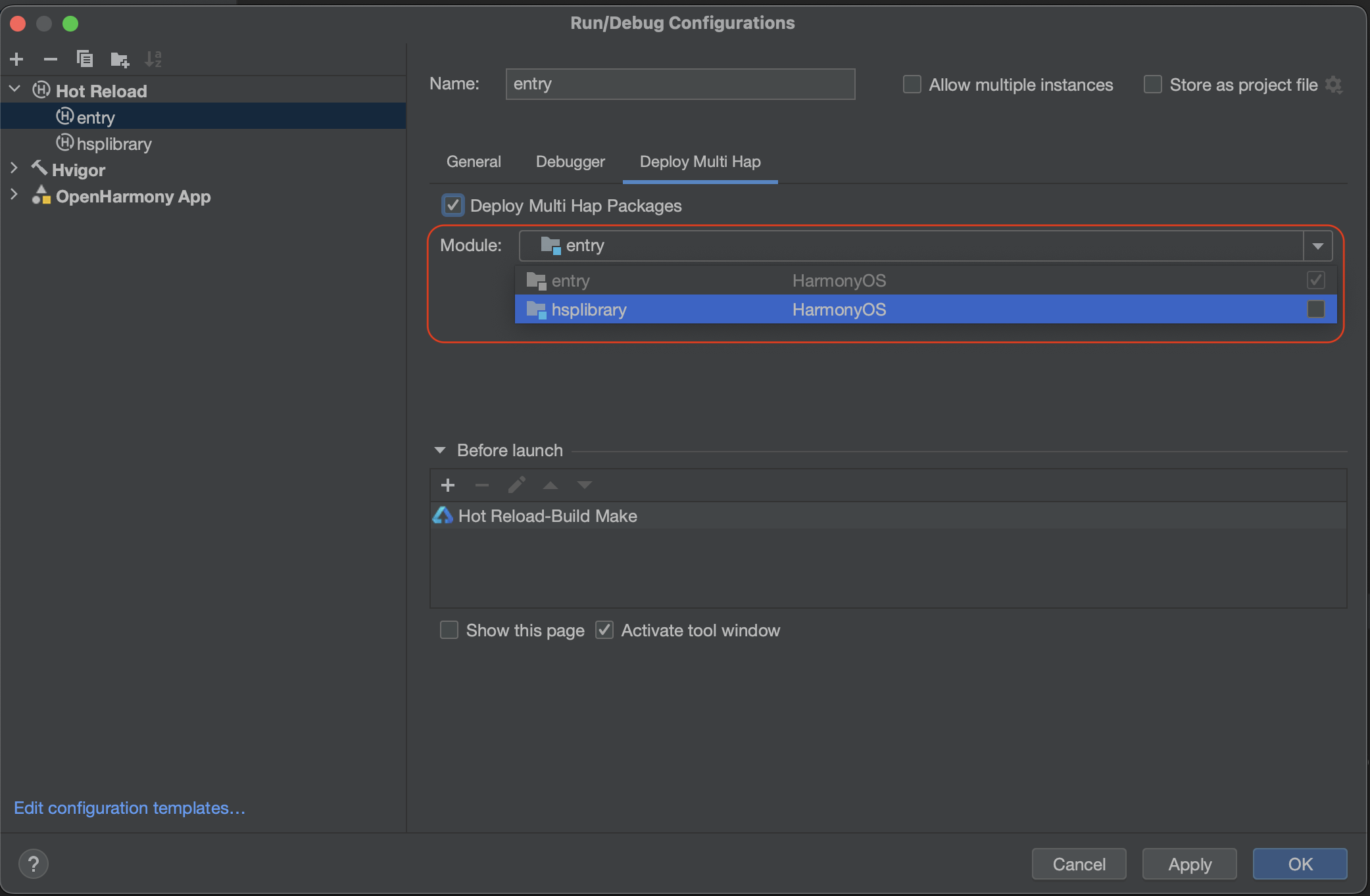The height and width of the screenshot is (896, 1370).
Task: Enable Allow multiple instances checkbox
Action: click(x=912, y=85)
